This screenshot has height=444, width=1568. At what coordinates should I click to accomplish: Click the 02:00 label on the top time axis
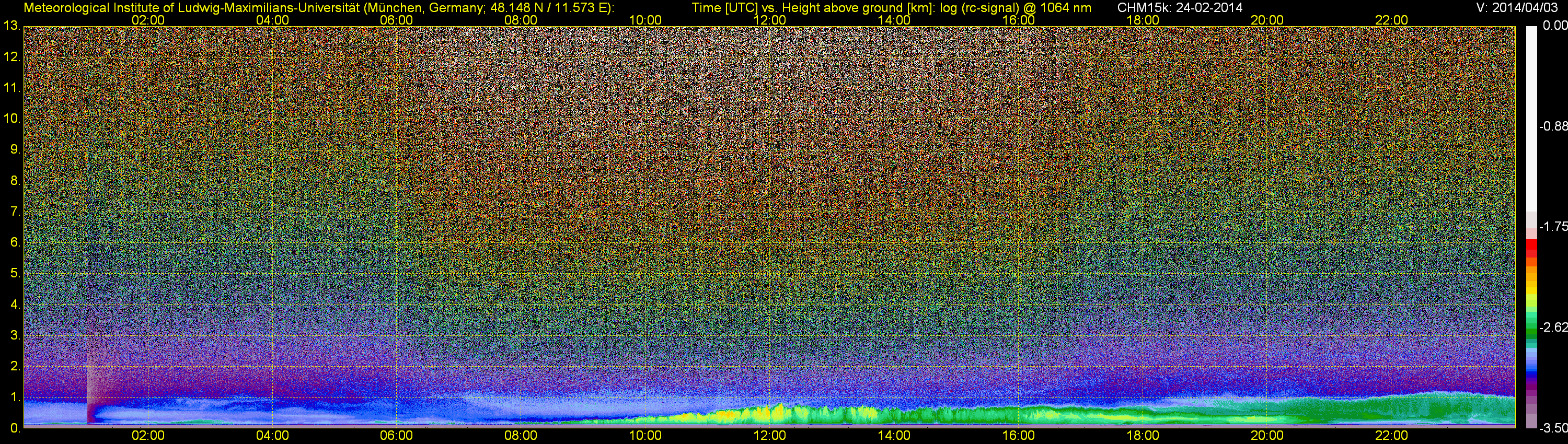click(148, 20)
